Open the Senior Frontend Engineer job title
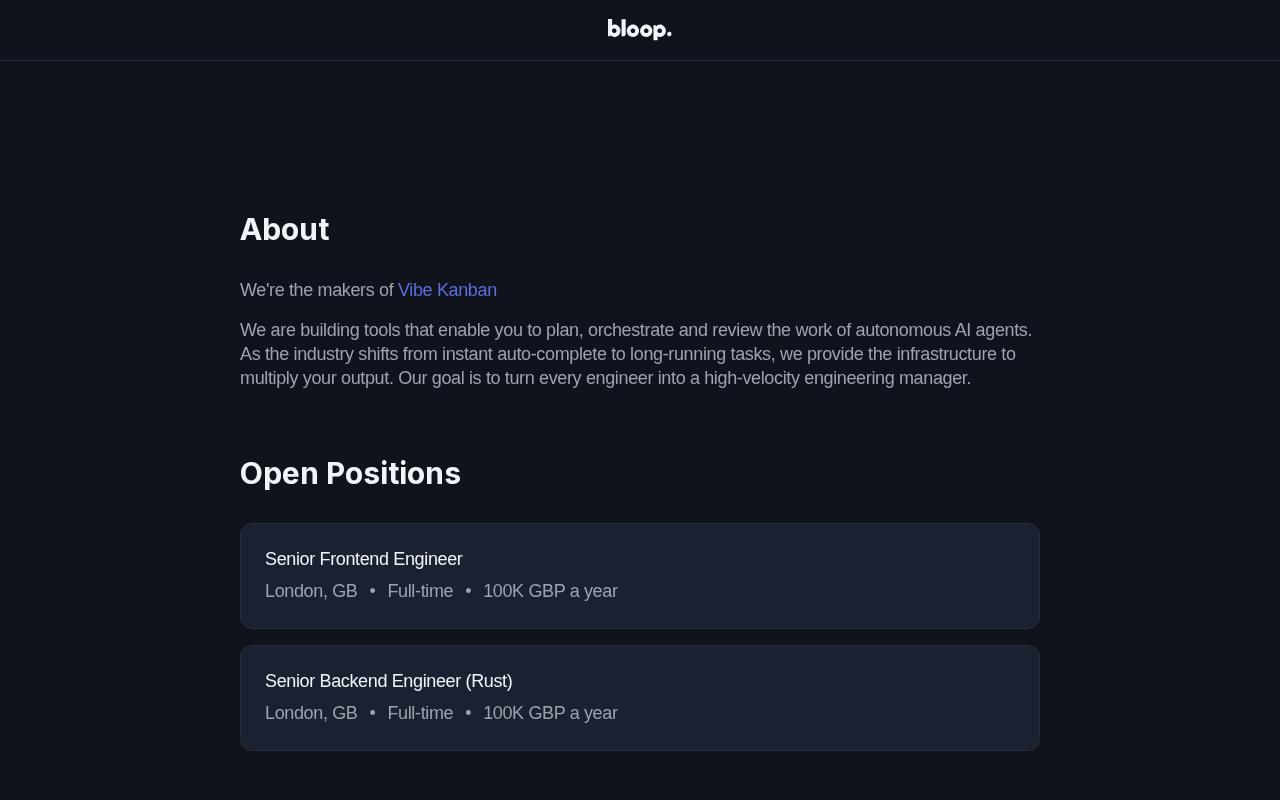 pos(363,559)
